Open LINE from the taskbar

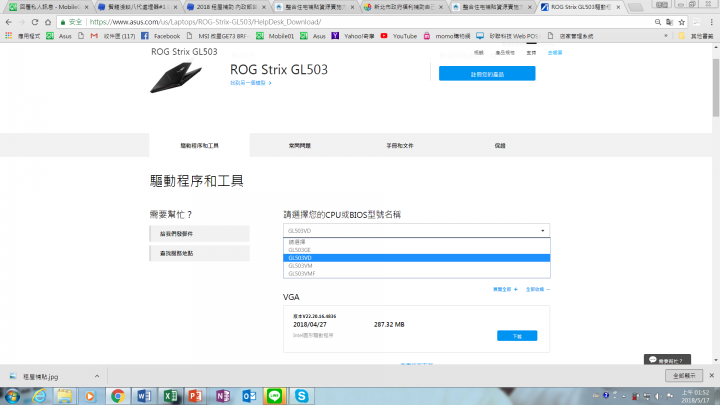[x=275, y=396]
